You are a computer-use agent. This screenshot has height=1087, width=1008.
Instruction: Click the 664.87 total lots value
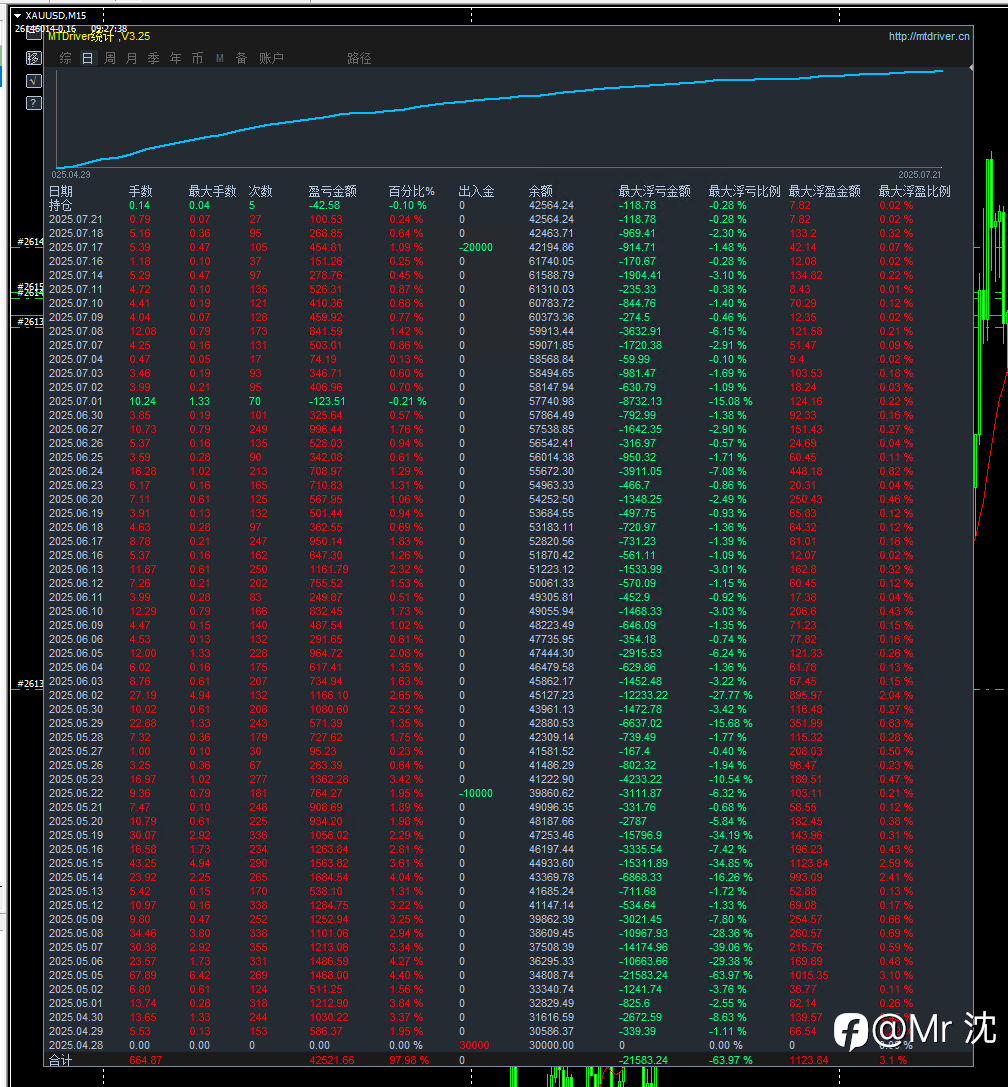[146, 1060]
